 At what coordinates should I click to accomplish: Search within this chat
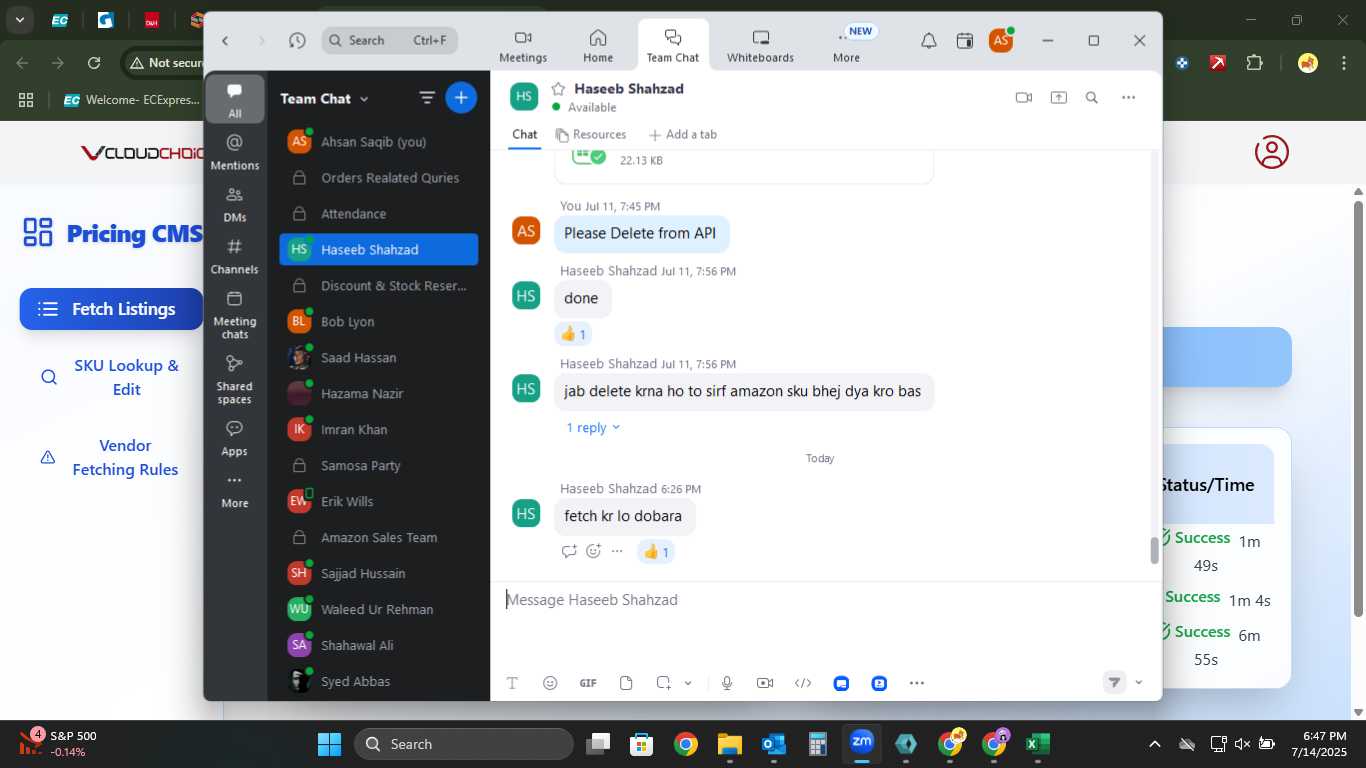tap(1092, 98)
